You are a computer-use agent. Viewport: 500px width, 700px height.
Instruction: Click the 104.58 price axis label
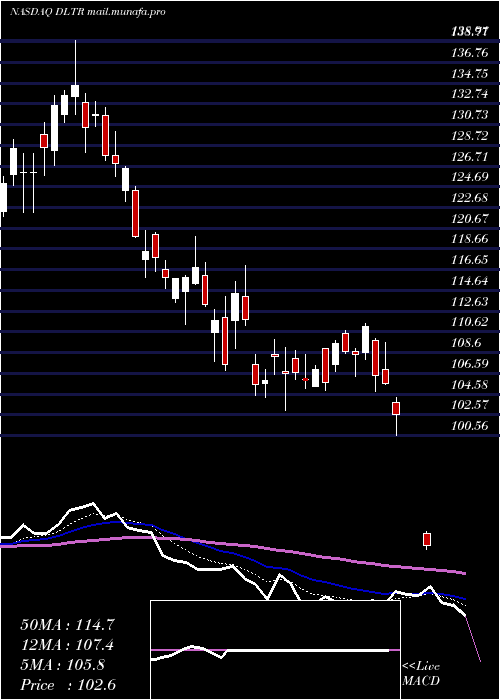pyautogui.click(x=469, y=384)
